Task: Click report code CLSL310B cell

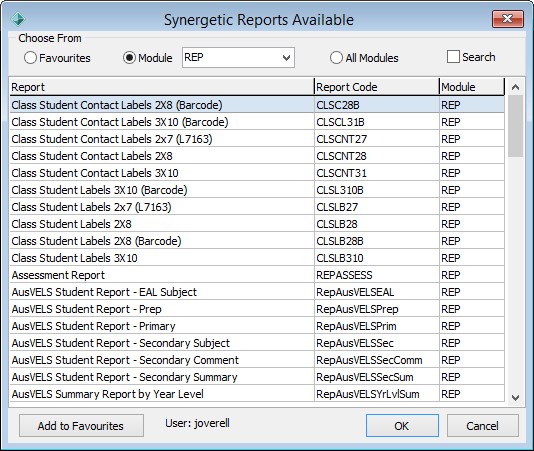Action: click(377, 190)
